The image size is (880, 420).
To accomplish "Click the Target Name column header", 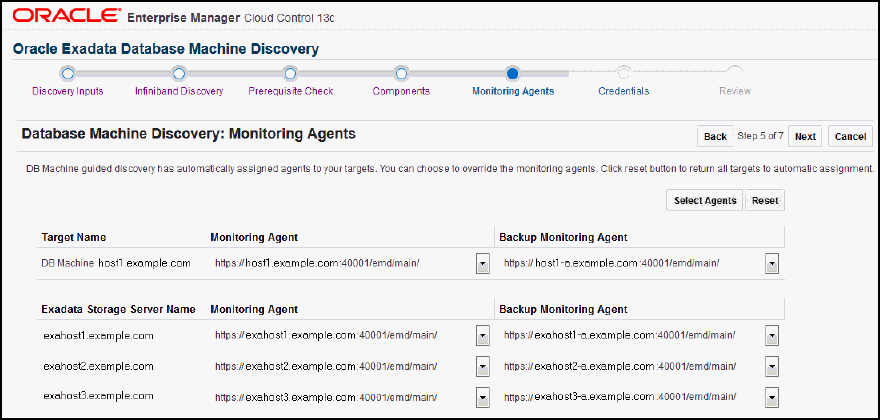I will [74, 238].
